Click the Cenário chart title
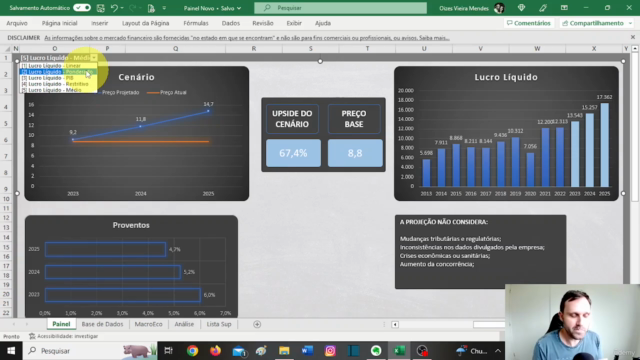Viewport: 640px width, 360px height. [136, 77]
